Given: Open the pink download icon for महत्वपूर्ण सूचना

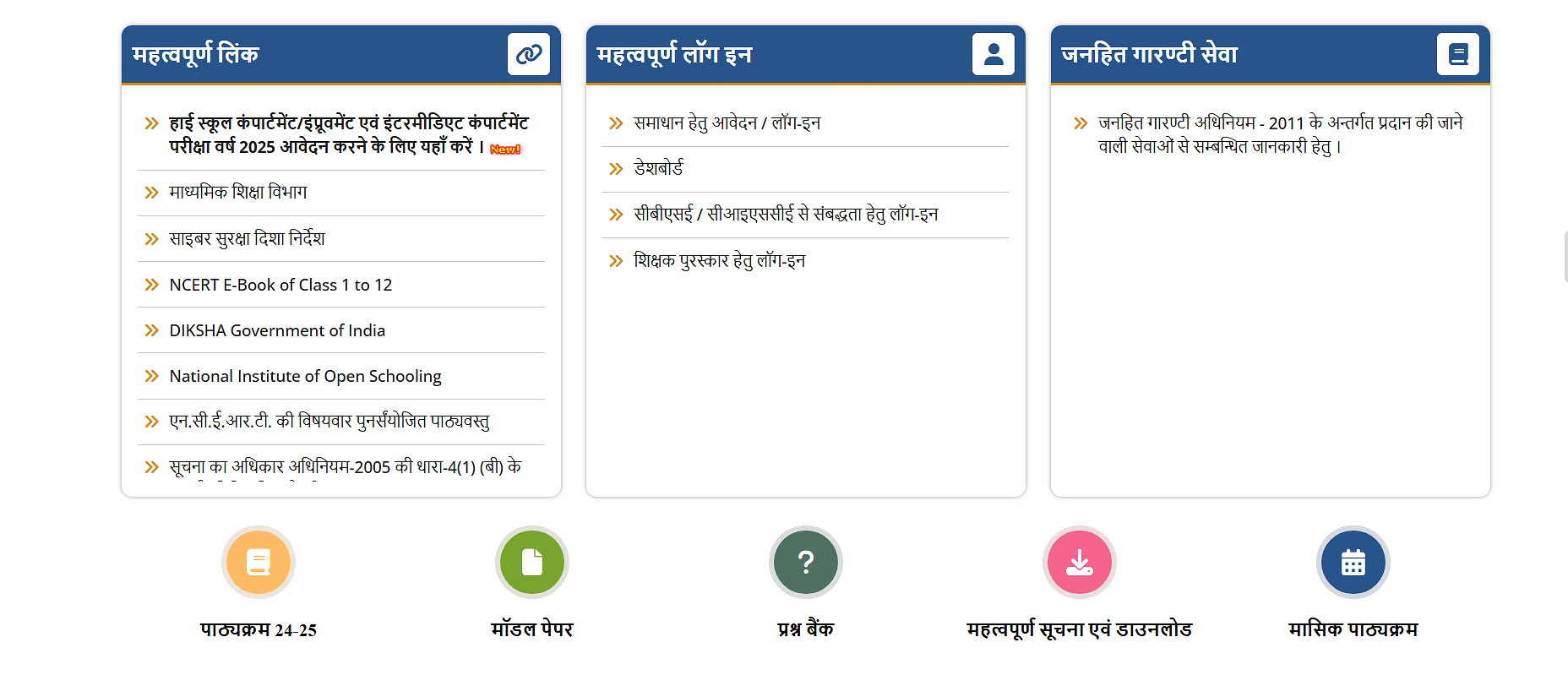Looking at the screenshot, I should 1080,562.
